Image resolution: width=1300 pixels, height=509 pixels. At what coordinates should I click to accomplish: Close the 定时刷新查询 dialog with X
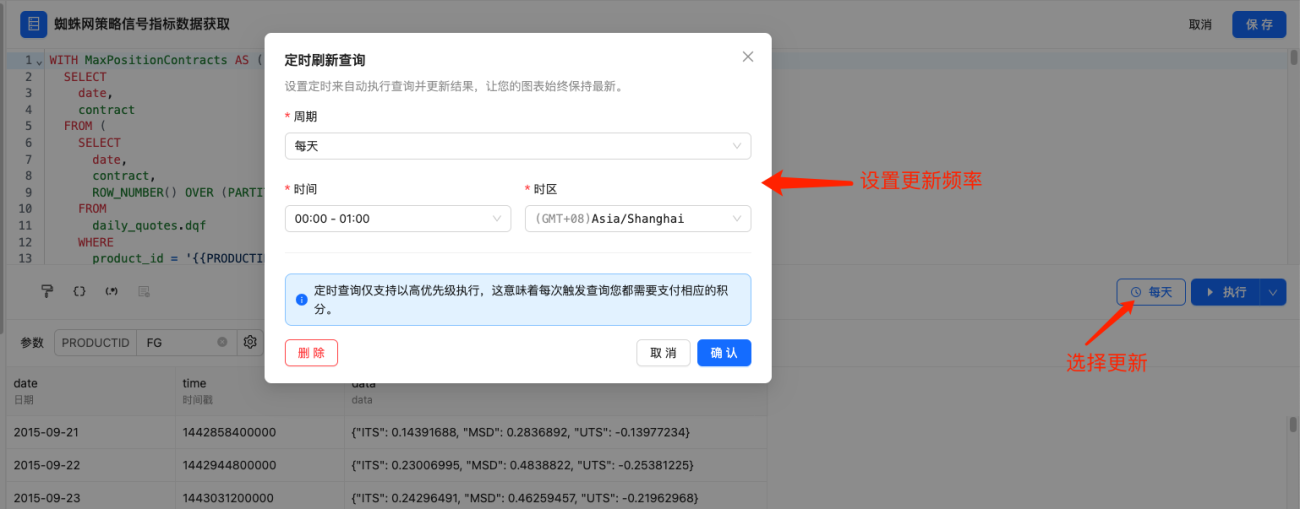(x=748, y=57)
